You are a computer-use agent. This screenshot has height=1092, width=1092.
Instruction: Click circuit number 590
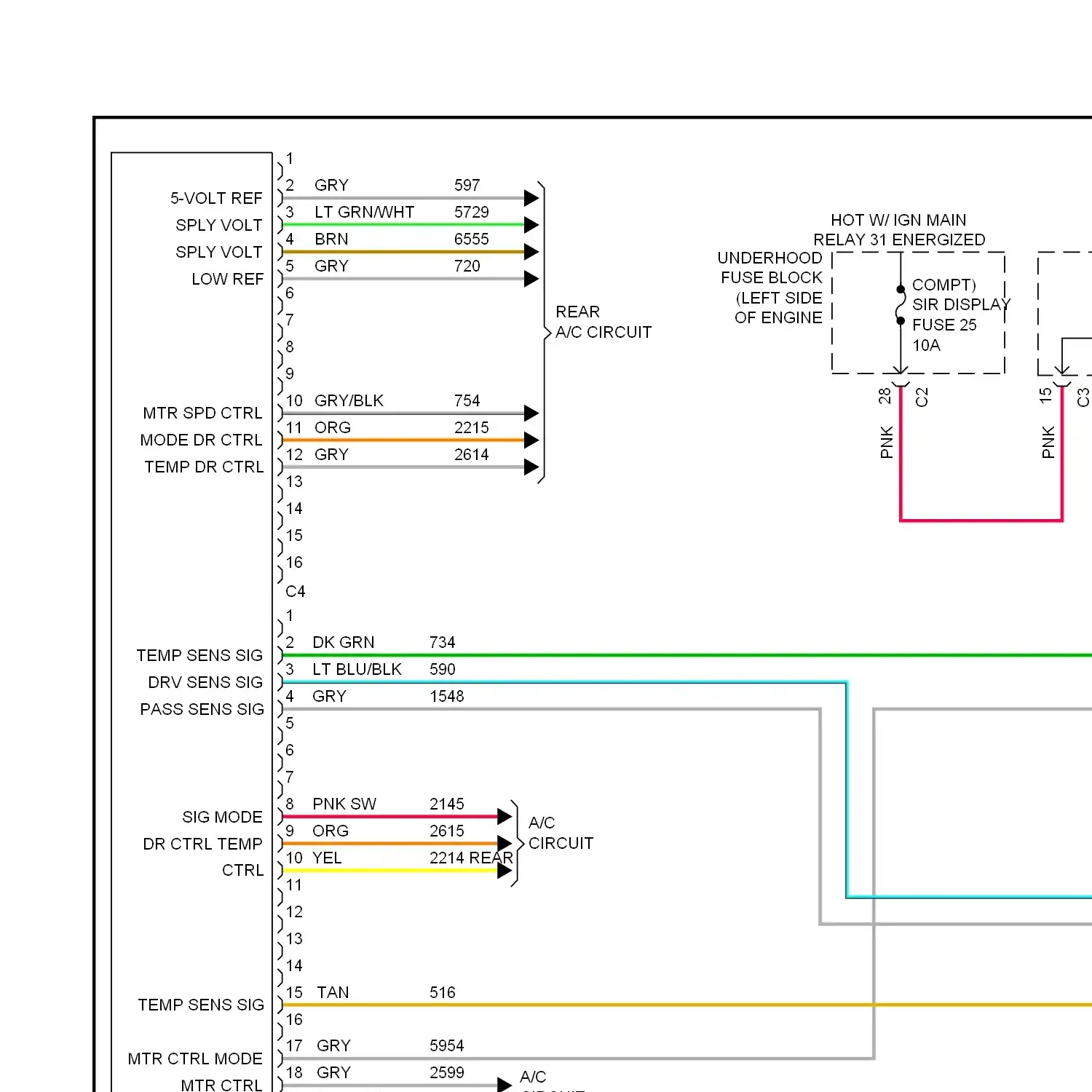(443, 670)
